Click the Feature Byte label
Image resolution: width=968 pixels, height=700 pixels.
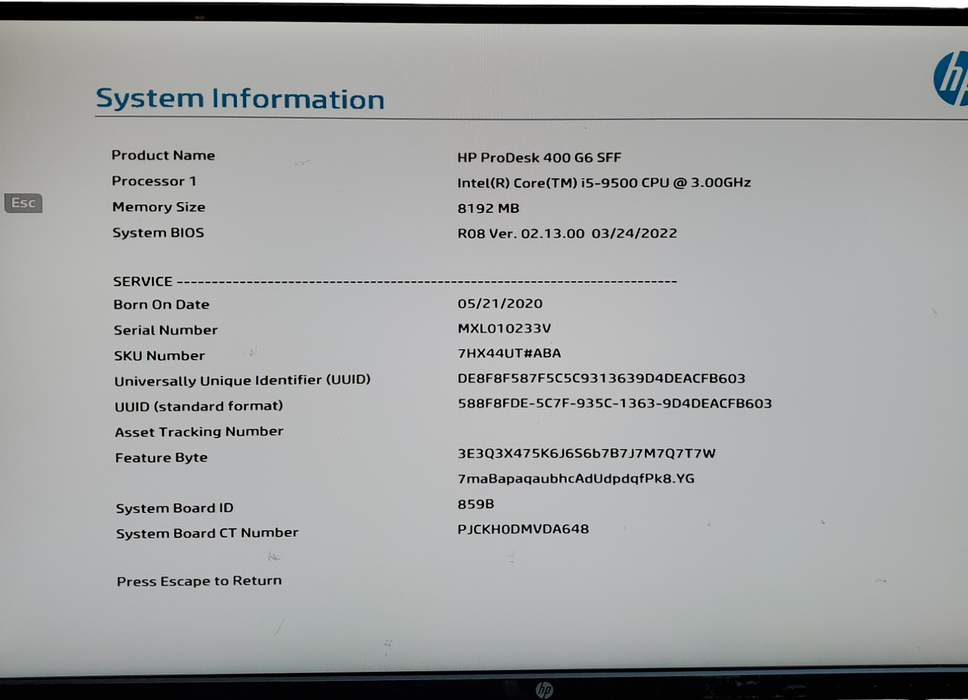[161, 457]
